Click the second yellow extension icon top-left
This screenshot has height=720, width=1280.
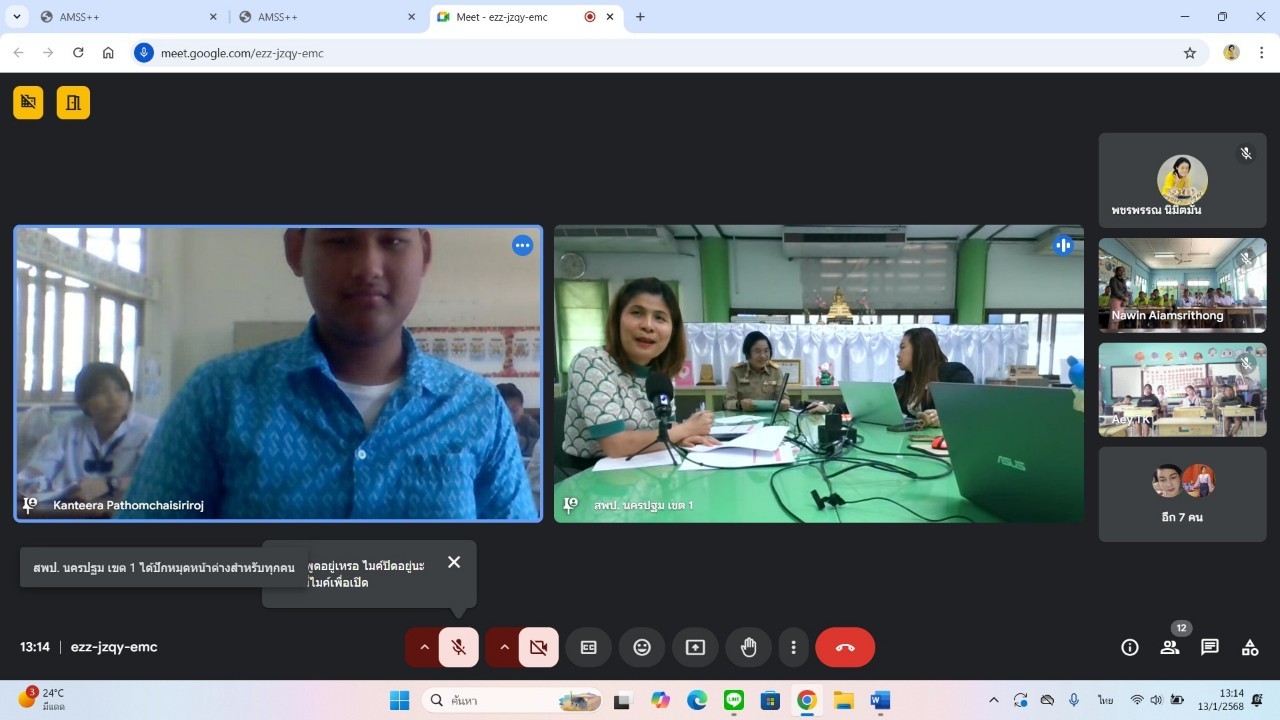73,102
